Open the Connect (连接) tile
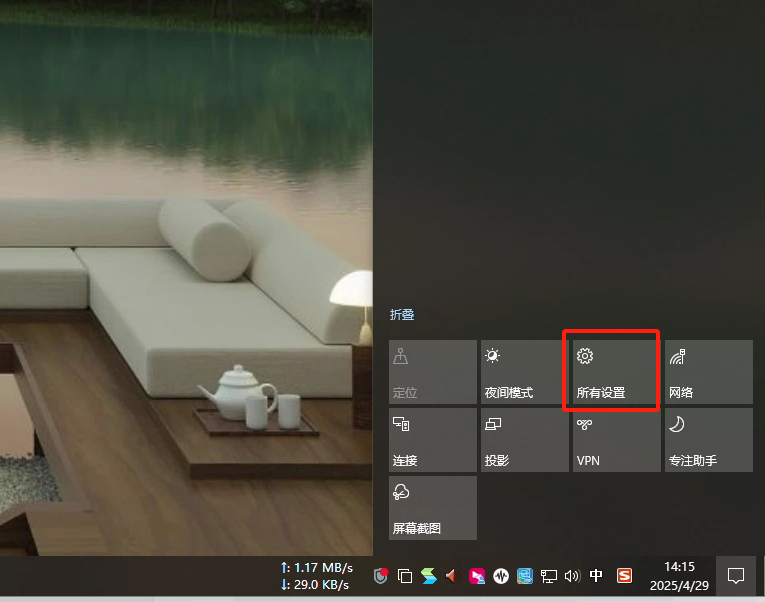765x602 pixels. click(x=432, y=440)
